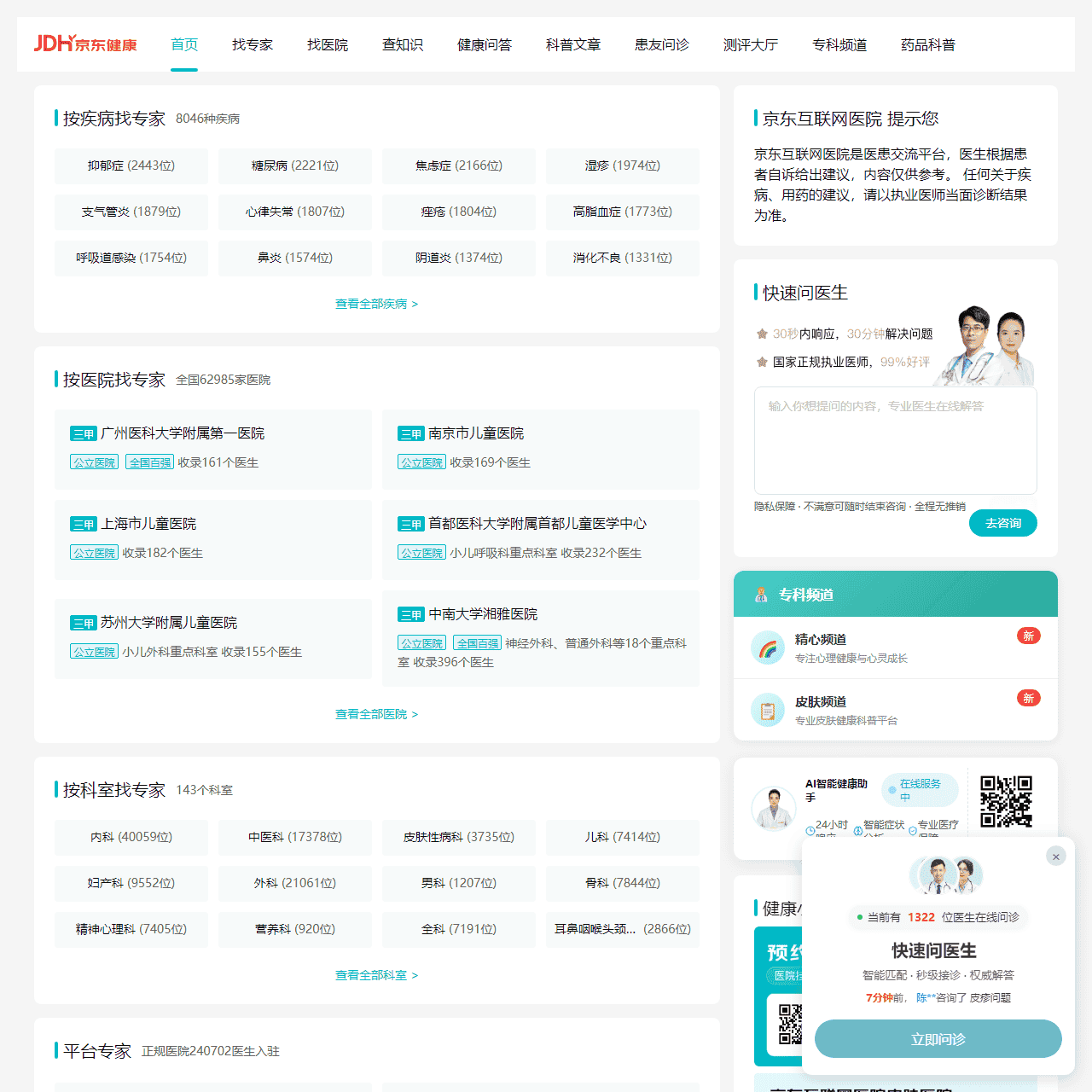
Task: Expand 查看全部医院 to see all hospitals
Action: [x=376, y=715]
